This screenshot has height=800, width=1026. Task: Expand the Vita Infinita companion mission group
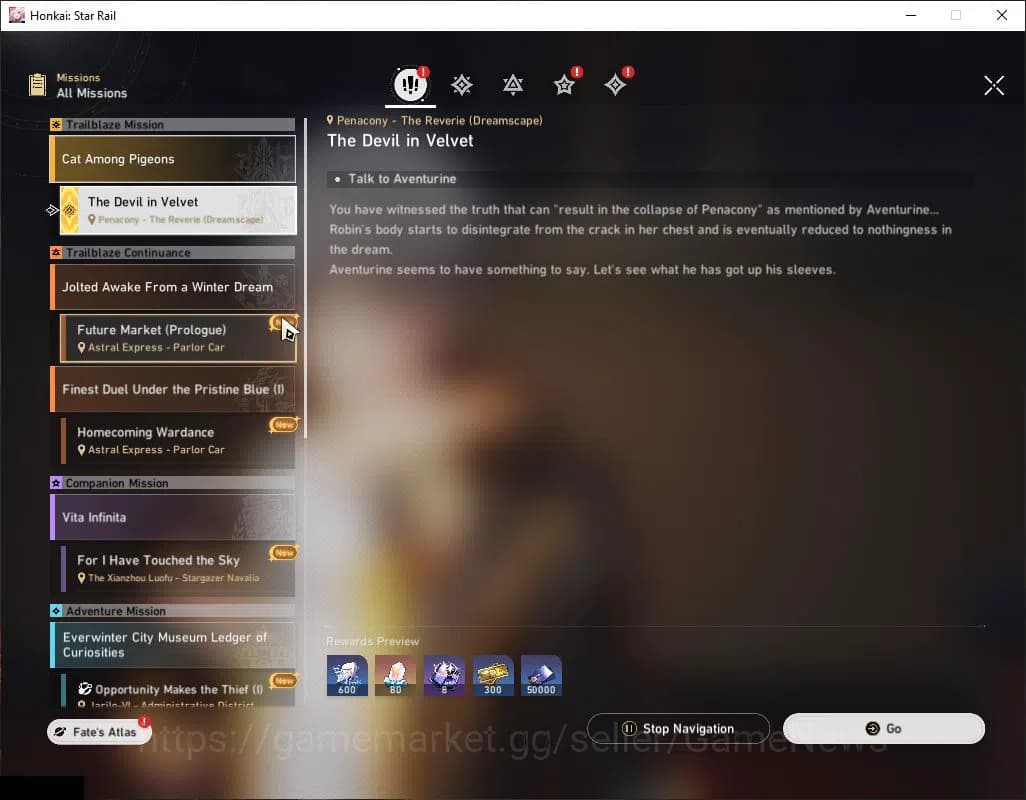coord(172,517)
